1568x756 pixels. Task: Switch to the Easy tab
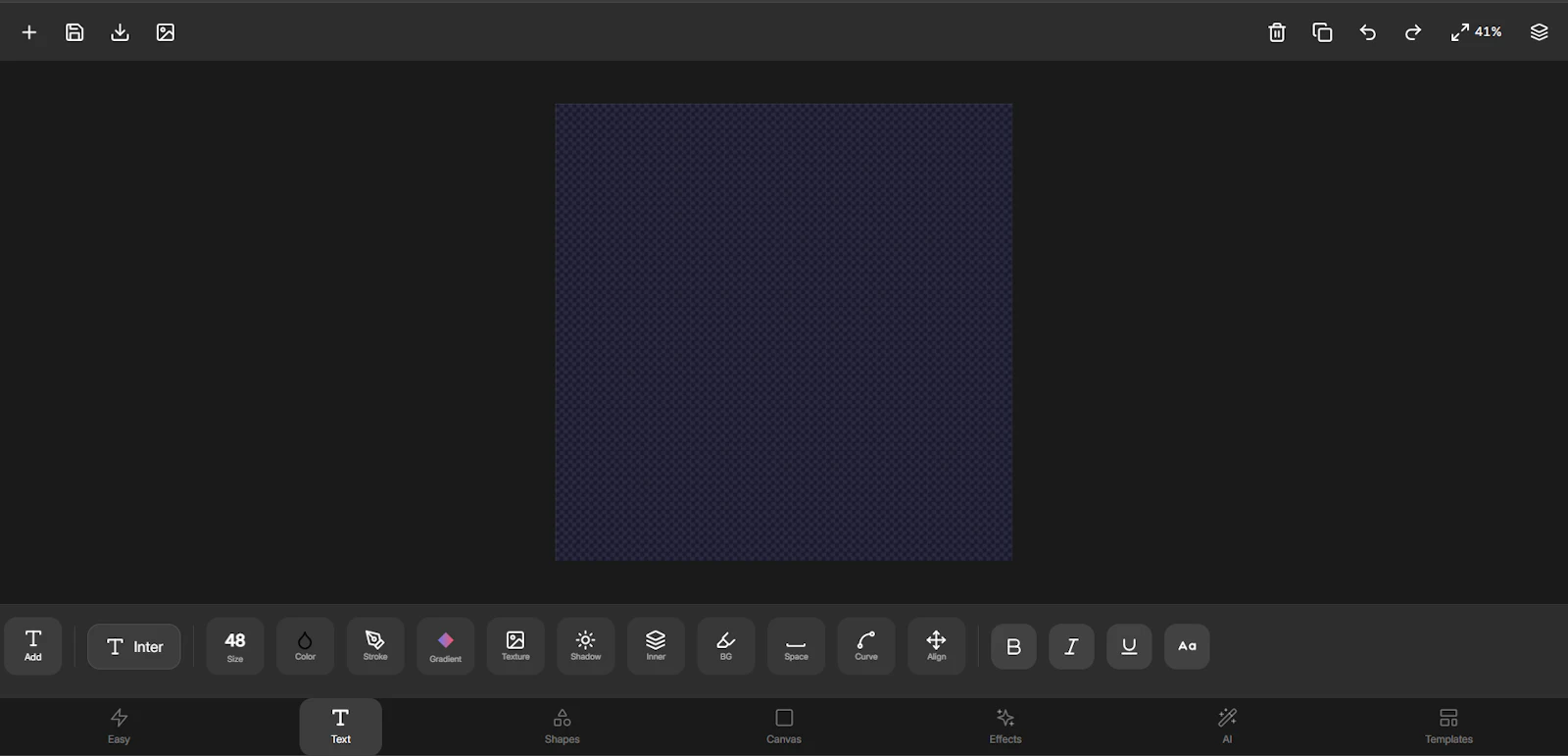(119, 727)
